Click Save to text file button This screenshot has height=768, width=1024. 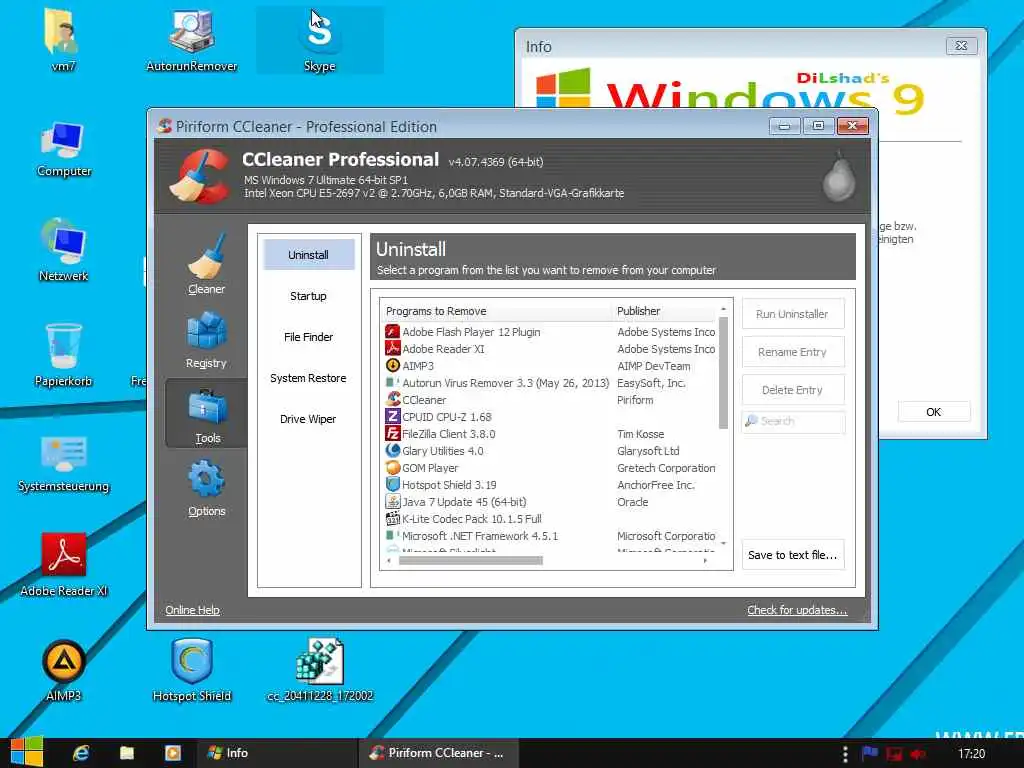[793, 555]
